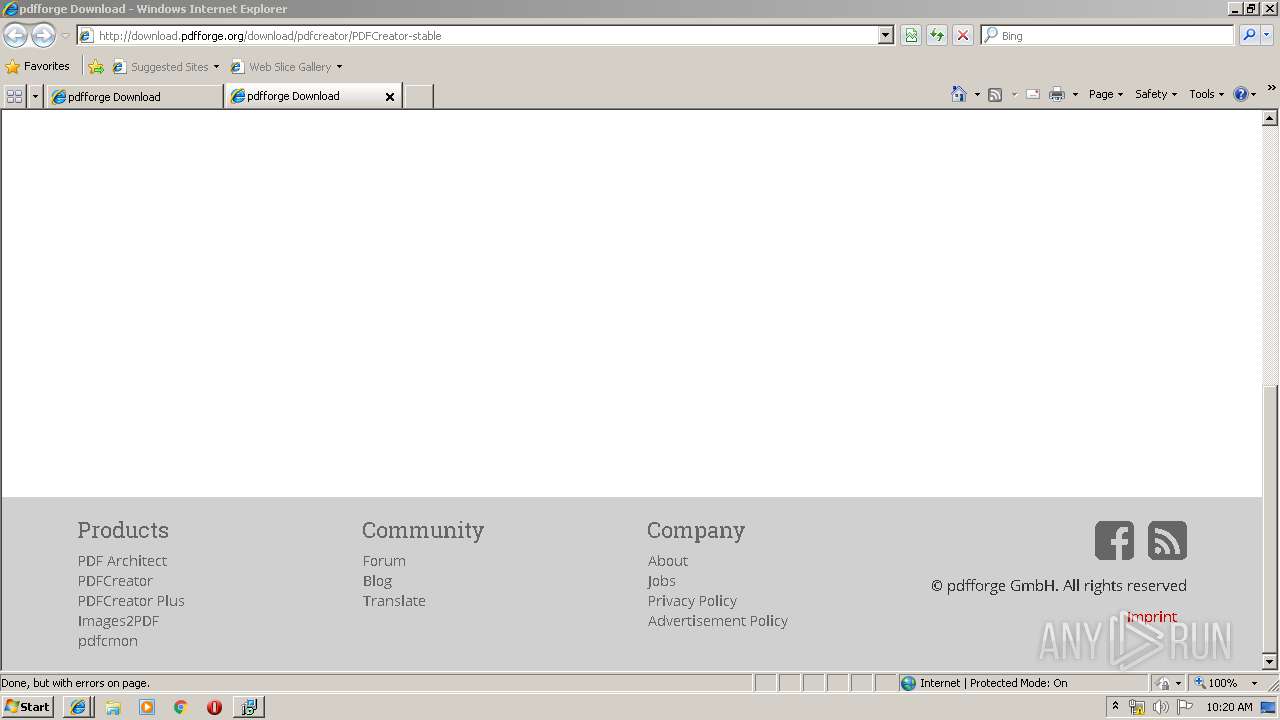The image size is (1280, 720).
Task: Open Action Center flag tray icon
Action: point(1185,707)
